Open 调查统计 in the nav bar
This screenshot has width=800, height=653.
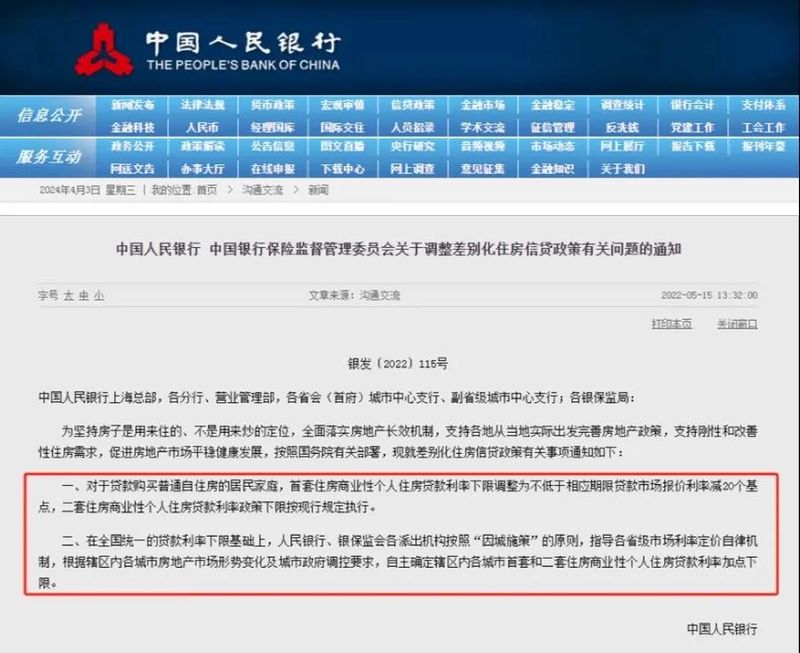622,105
